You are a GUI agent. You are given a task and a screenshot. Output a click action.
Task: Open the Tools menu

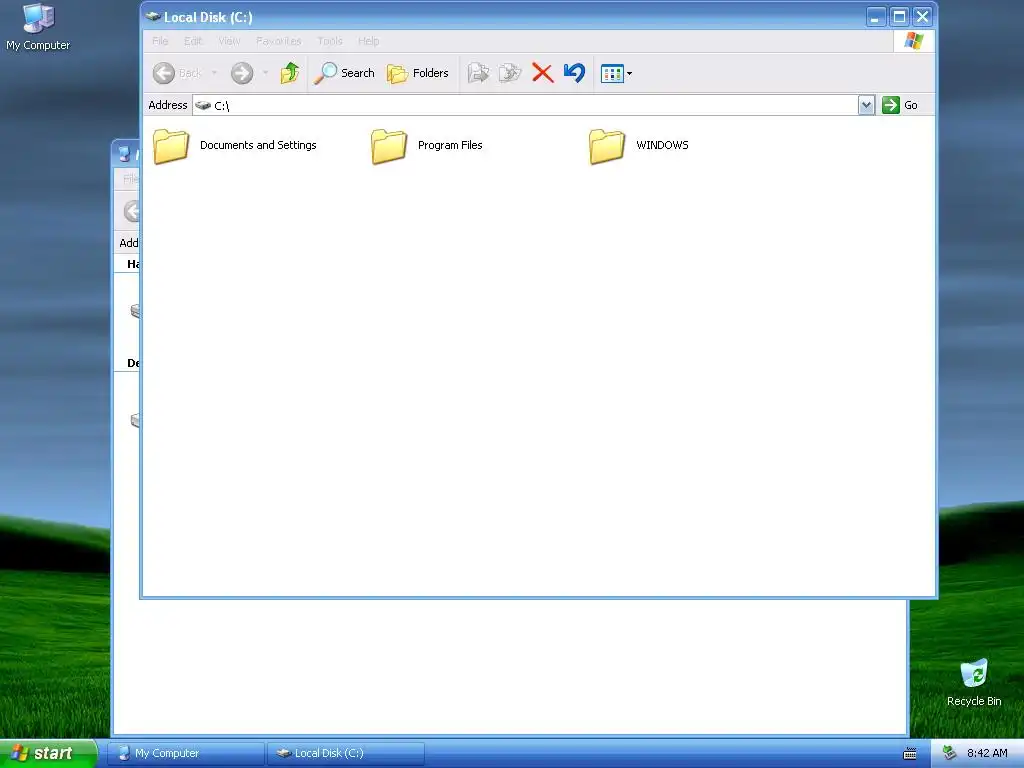click(330, 41)
